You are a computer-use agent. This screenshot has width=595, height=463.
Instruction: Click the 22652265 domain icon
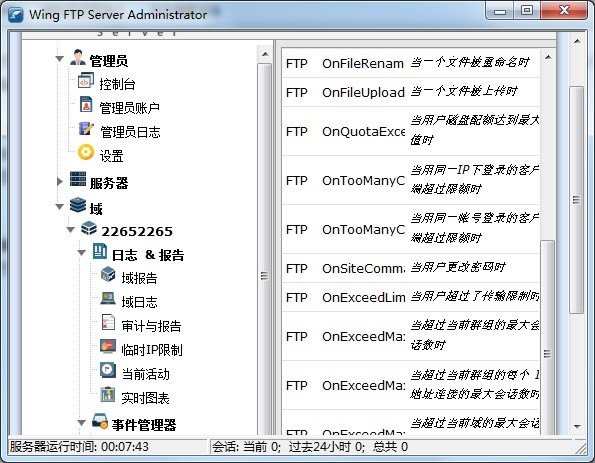click(89, 228)
